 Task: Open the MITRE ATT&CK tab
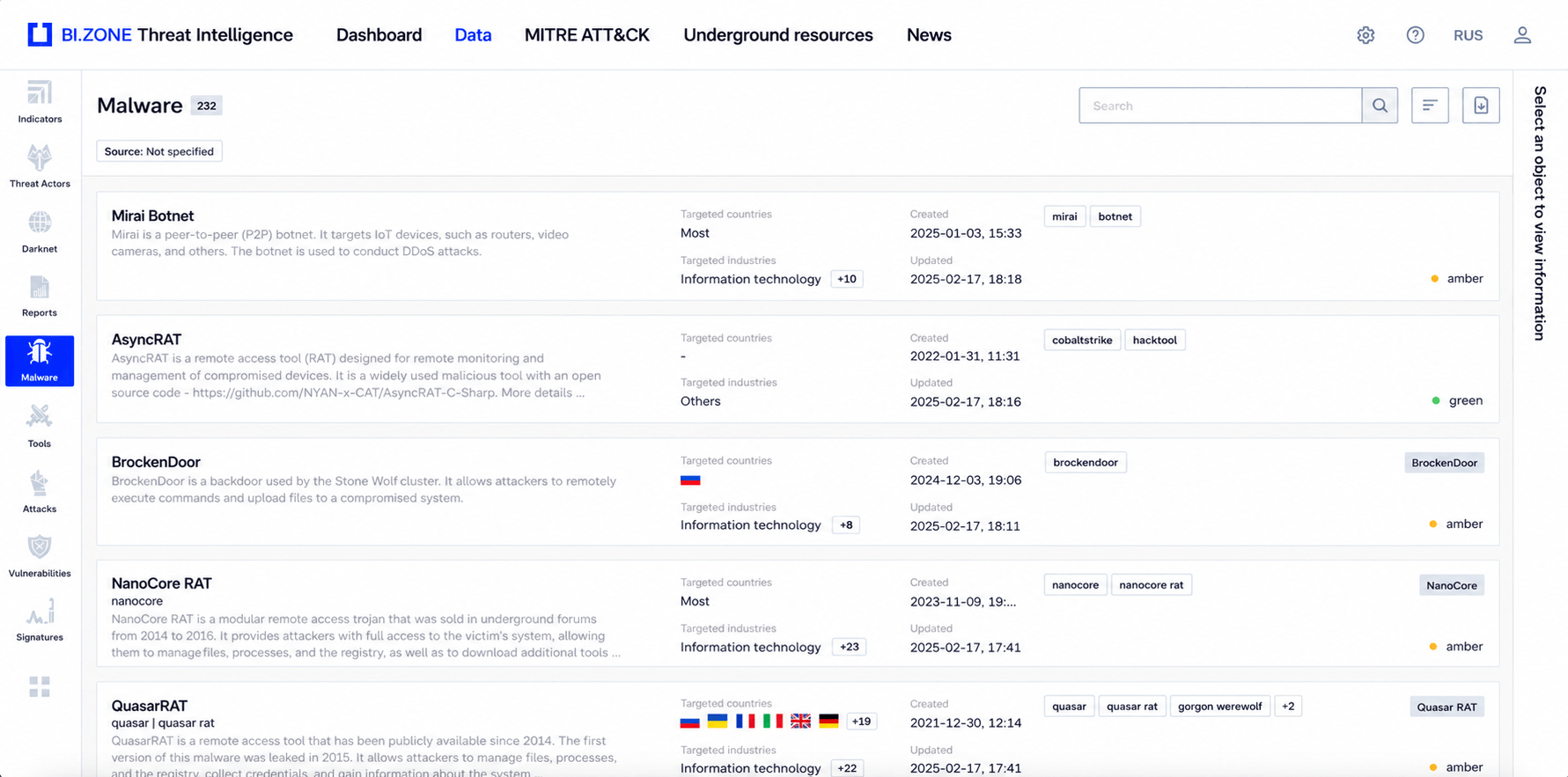586,35
